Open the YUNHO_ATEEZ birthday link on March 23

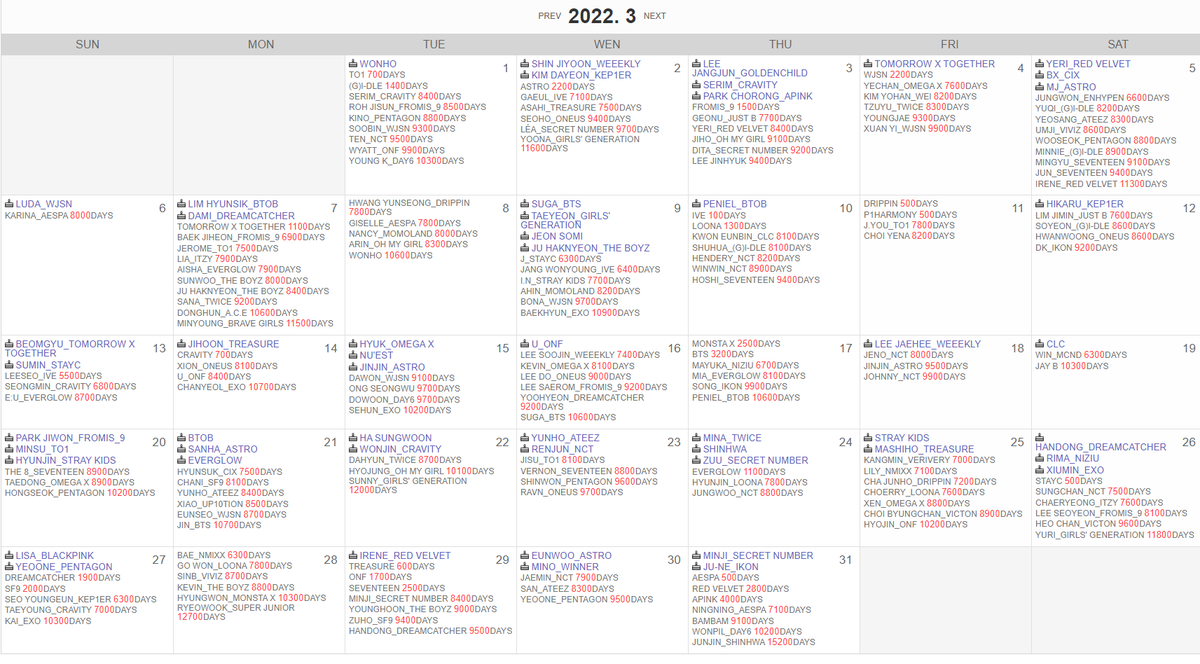click(565, 438)
